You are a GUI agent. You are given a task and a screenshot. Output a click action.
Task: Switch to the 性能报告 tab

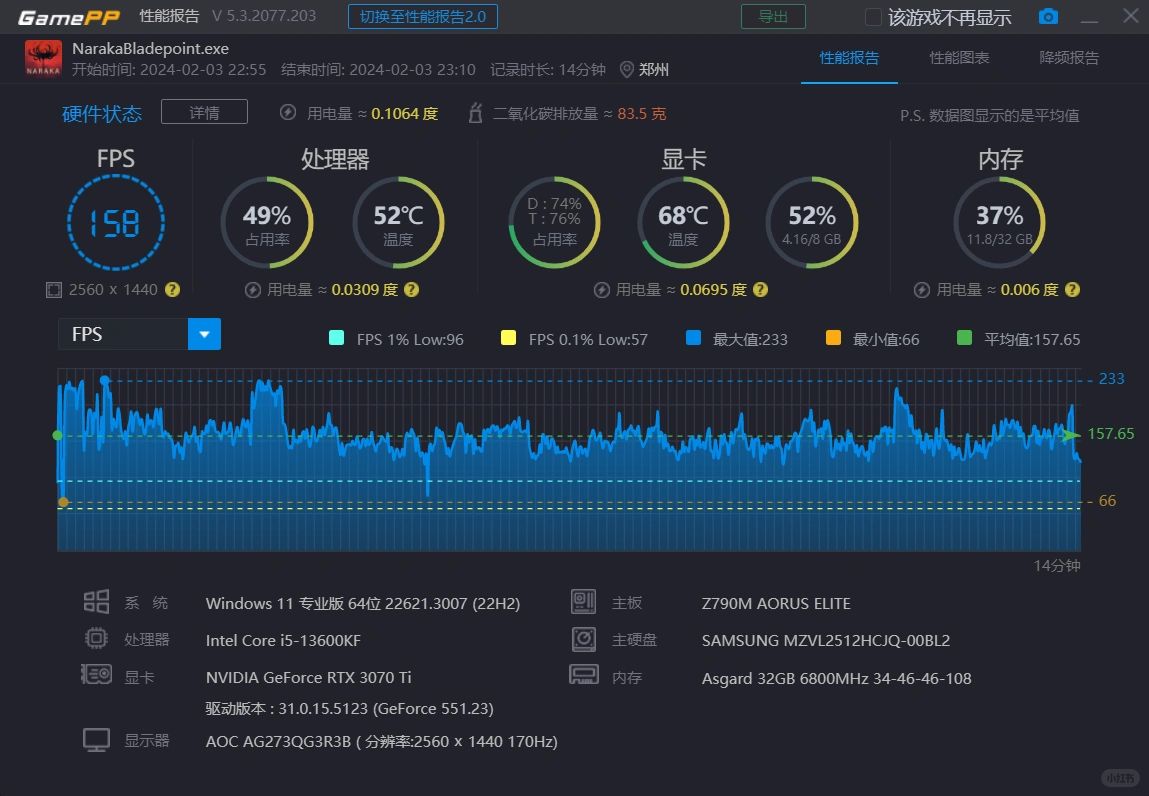click(849, 58)
